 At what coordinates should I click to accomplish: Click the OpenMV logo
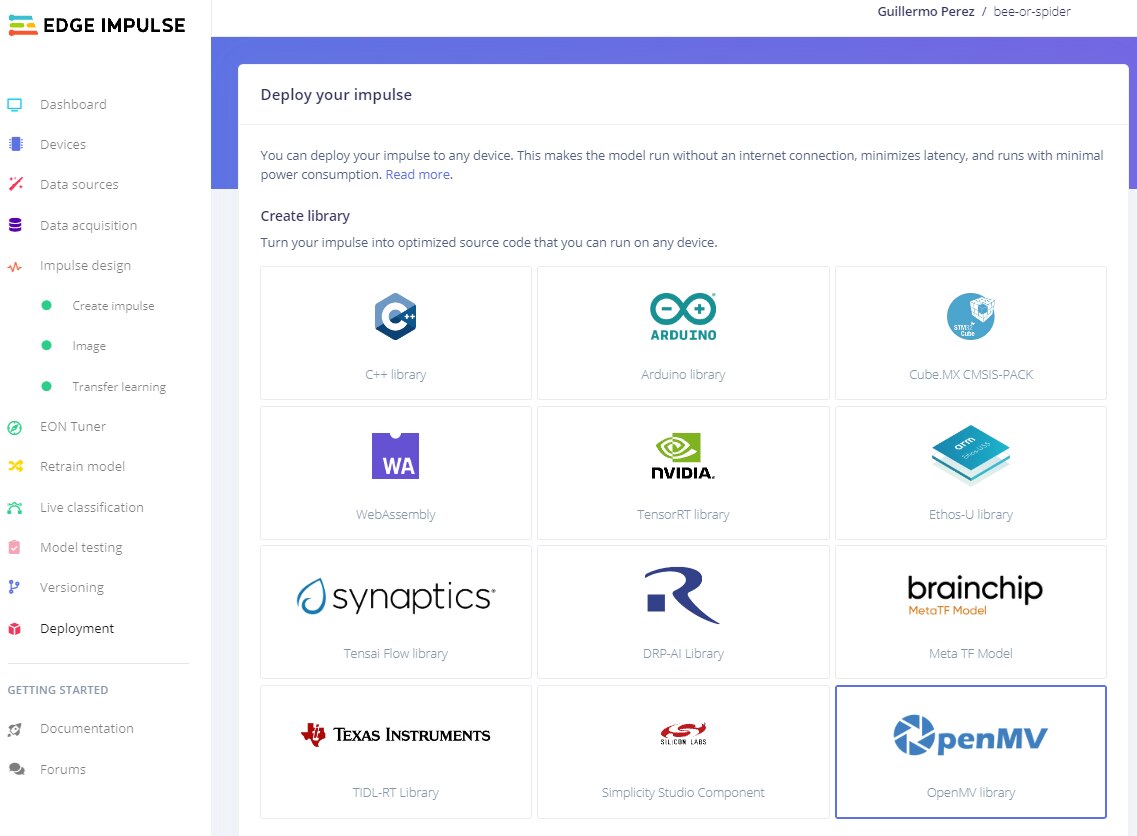tap(971, 735)
